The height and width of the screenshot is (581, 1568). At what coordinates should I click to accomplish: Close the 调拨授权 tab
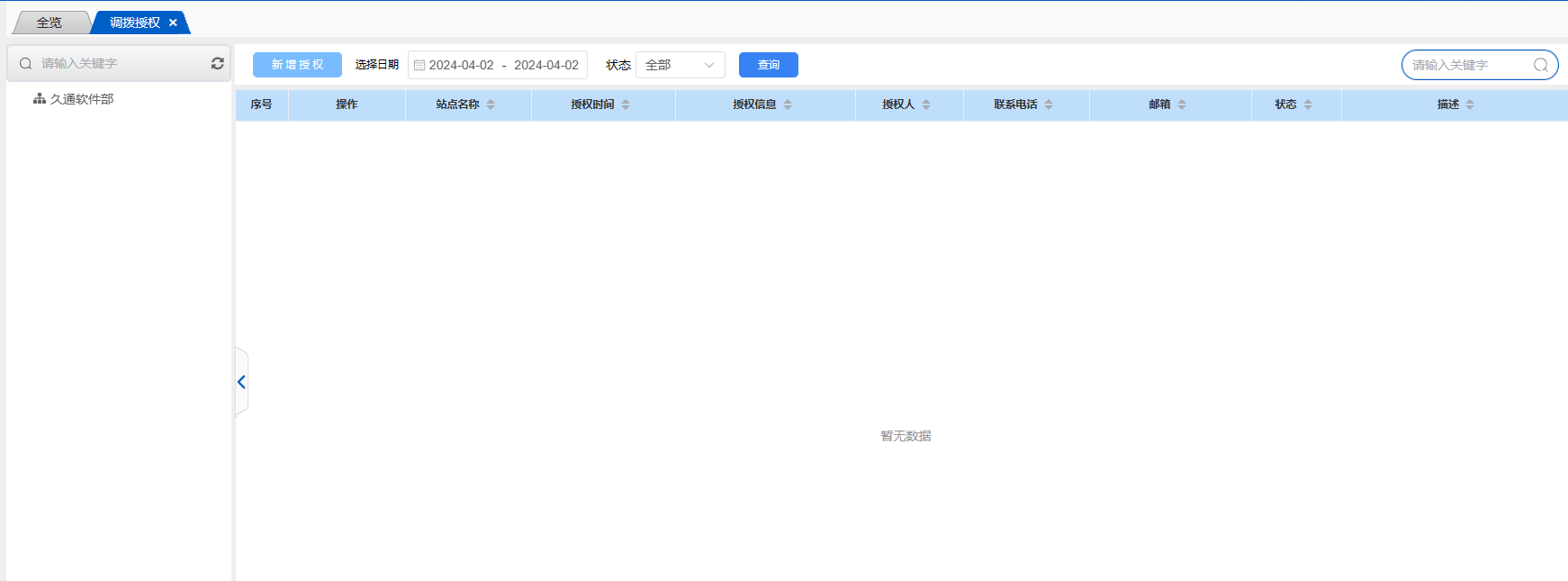click(173, 23)
